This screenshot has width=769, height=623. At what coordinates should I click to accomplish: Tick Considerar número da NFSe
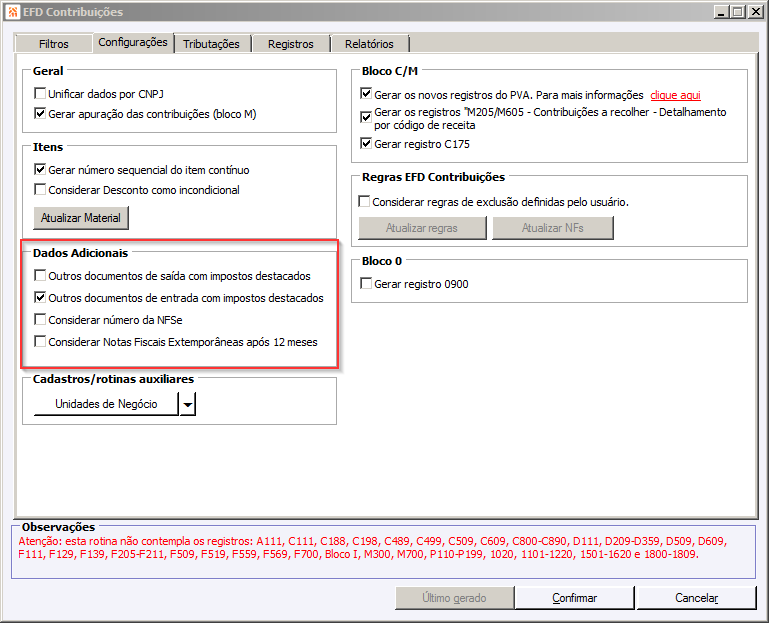click(40, 319)
